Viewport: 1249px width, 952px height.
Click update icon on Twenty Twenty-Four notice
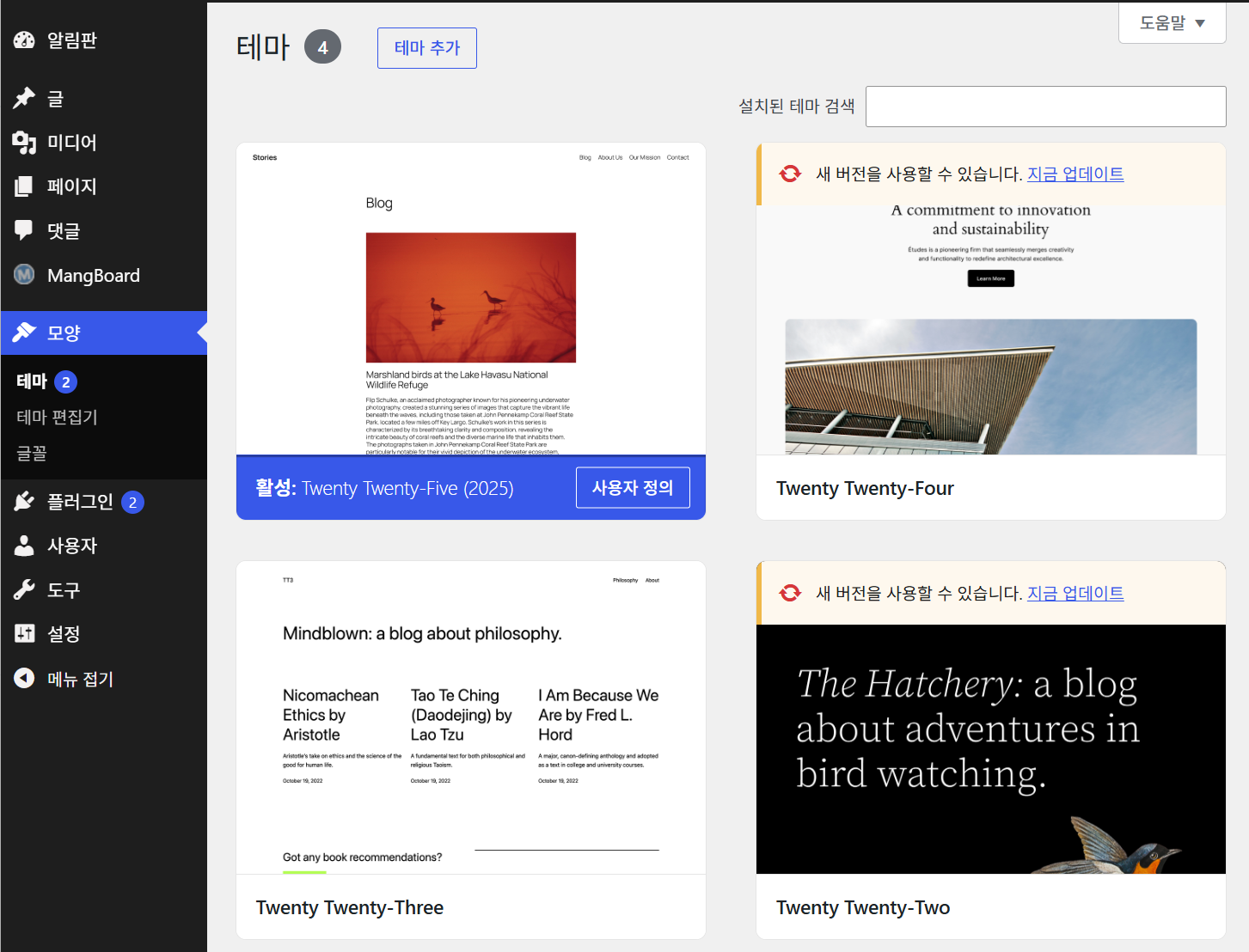[x=790, y=174]
